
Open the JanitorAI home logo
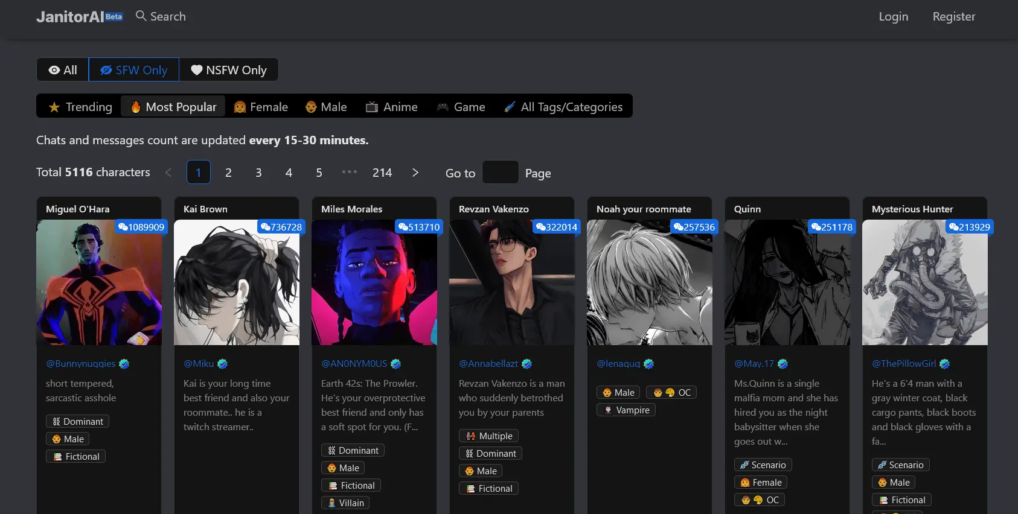[x=70, y=16]
